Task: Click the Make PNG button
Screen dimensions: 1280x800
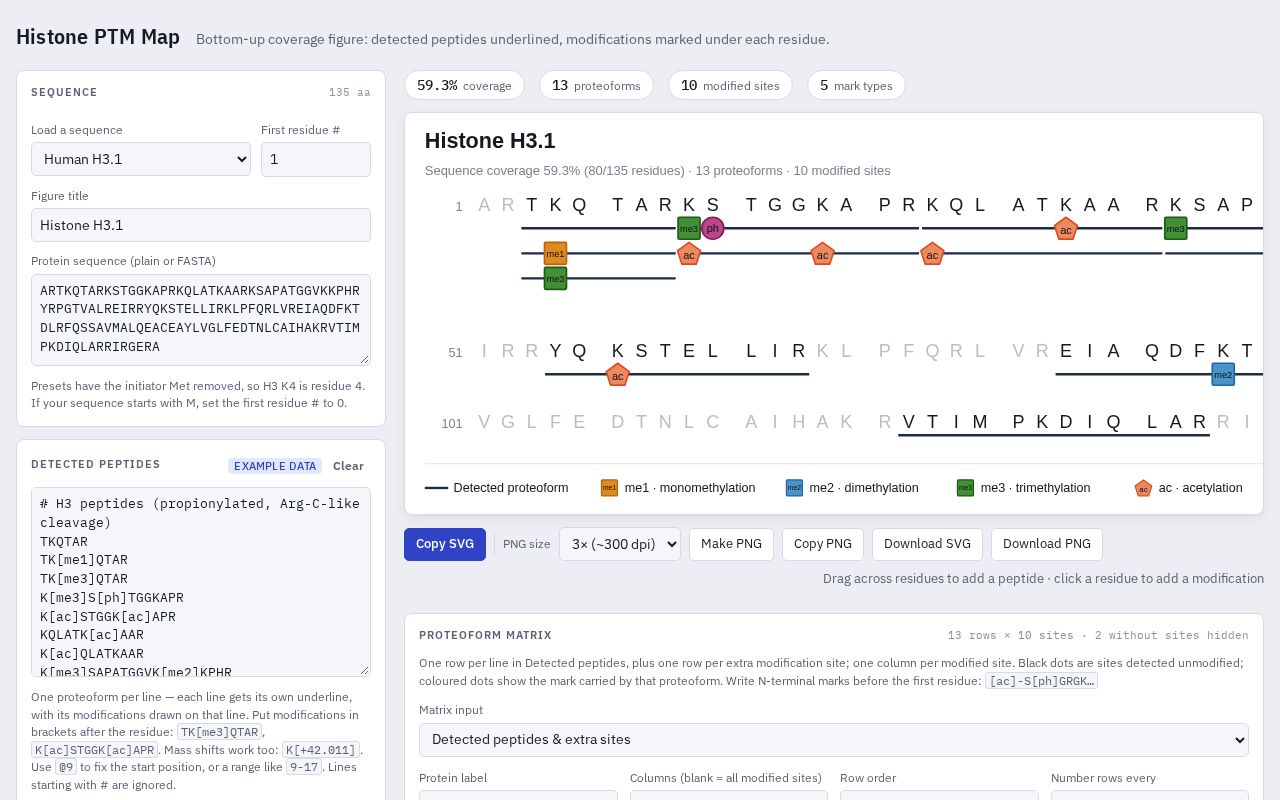Action: tap(731, 544)
